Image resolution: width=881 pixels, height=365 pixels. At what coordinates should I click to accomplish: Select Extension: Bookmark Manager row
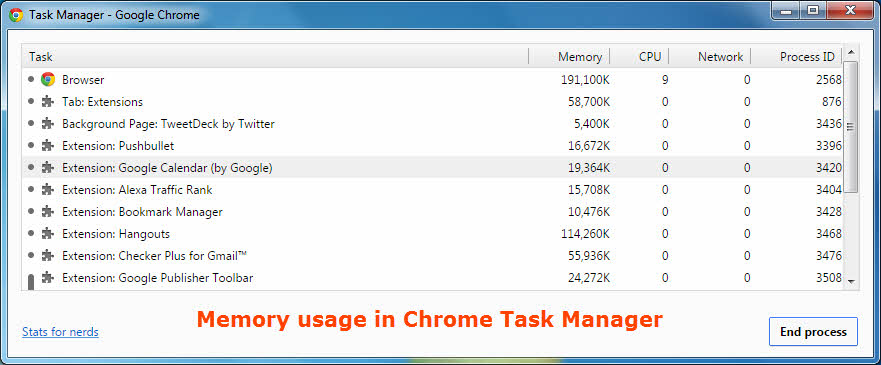[x=433, y=212]
